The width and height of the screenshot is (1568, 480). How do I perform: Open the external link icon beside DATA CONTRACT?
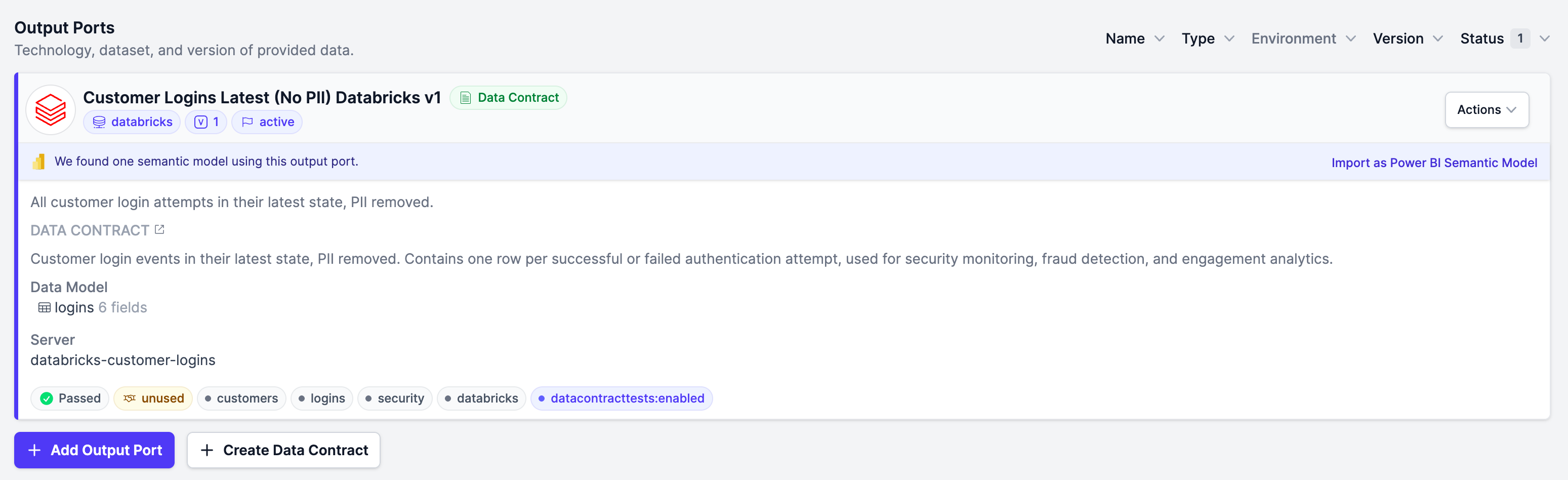click(x=159, y=230)
